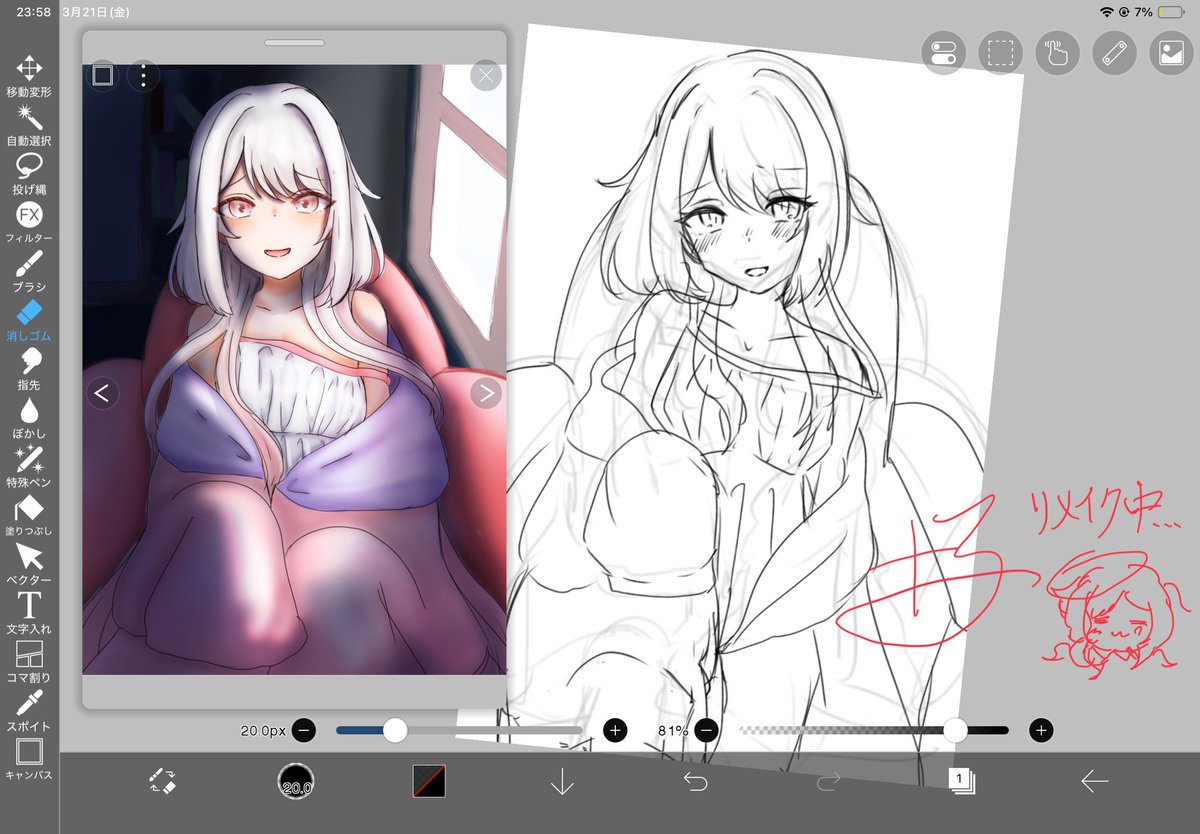The width and height of the screenshot is (1200, 834).
Task: Increase brush thickness with plus button
Action: click(x=615, y=730)
